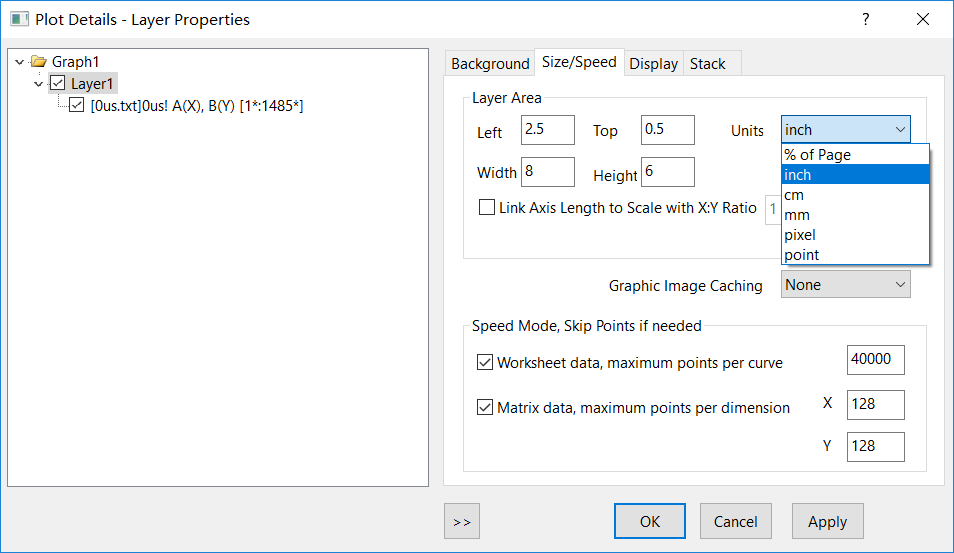
Task: Click the double-arrow expand panel button
Action: coord(461,521)
